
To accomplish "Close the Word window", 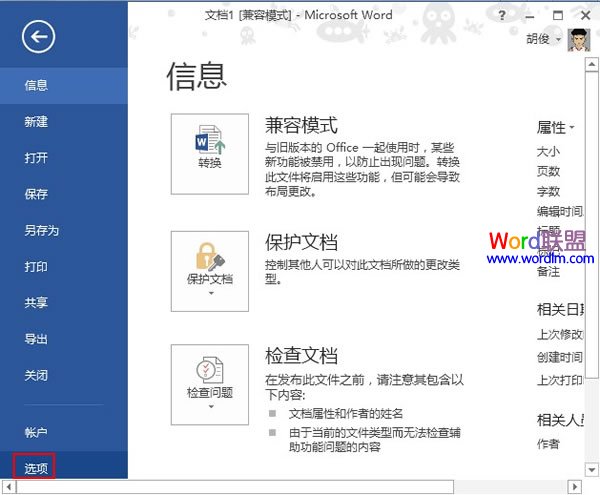I will pos(585,15).
